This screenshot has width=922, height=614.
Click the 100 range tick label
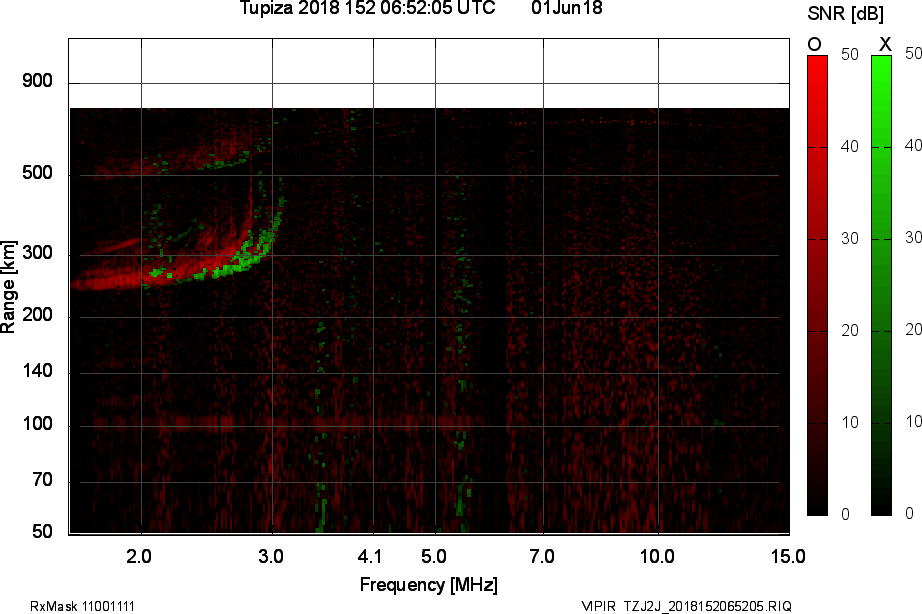point(37,423)
